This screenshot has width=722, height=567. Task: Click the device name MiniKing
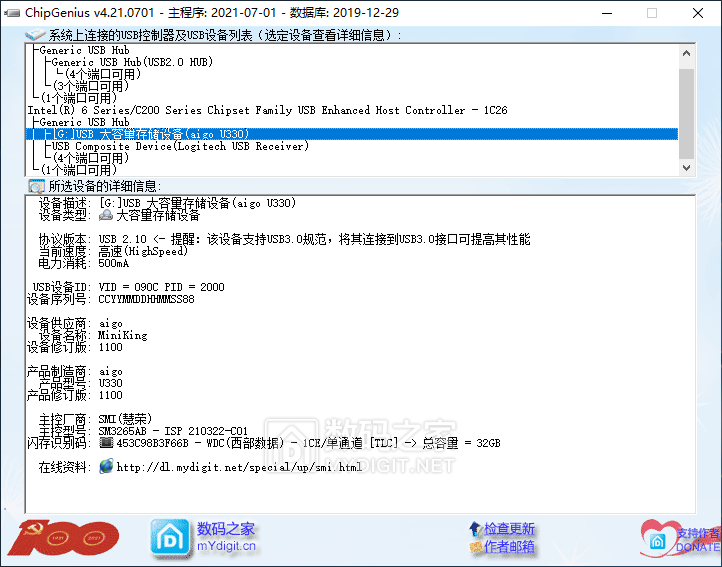(x=122, y=335)
